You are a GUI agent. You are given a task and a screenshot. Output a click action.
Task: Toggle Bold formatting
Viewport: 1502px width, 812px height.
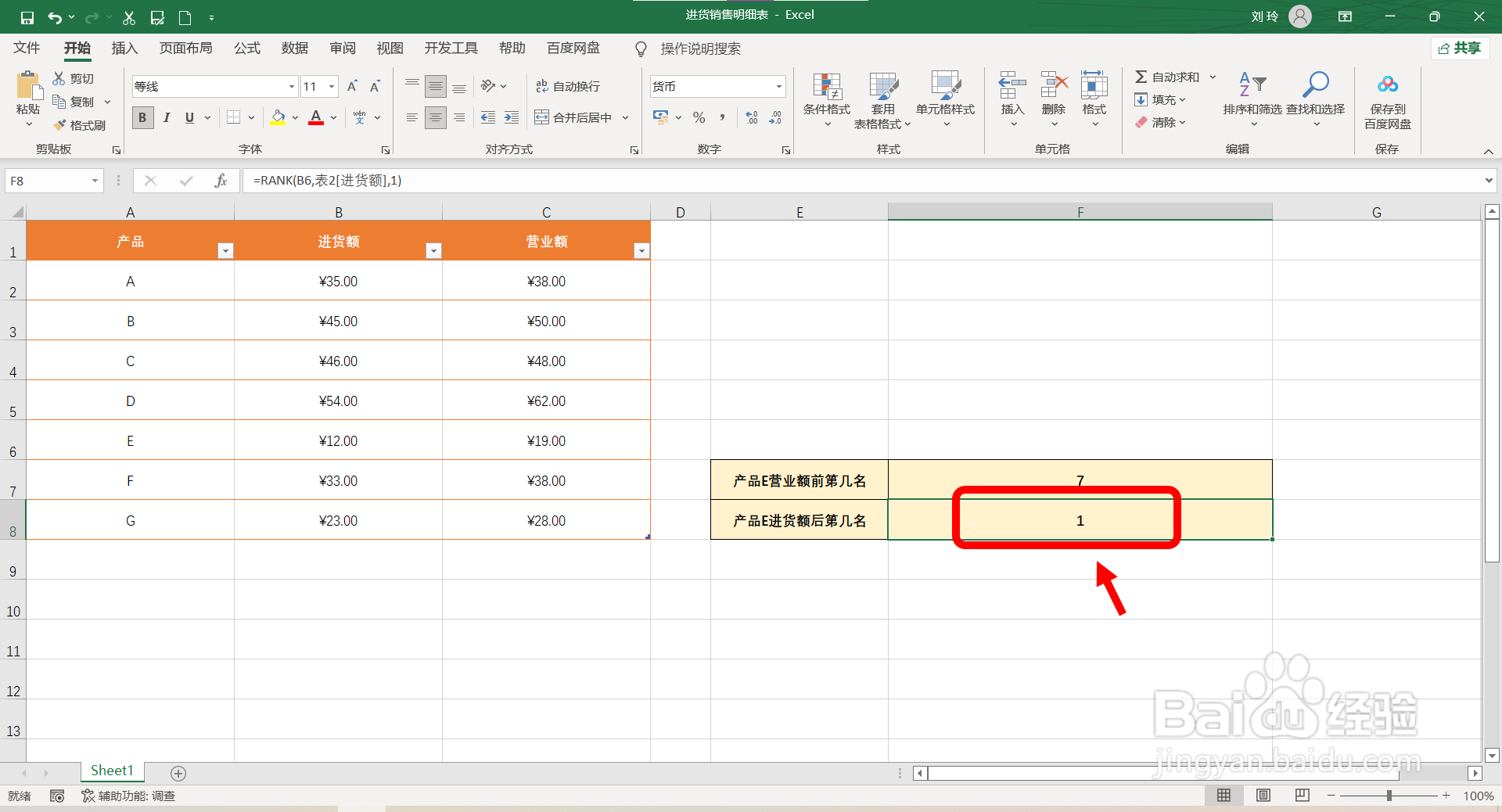coord(142,117)
